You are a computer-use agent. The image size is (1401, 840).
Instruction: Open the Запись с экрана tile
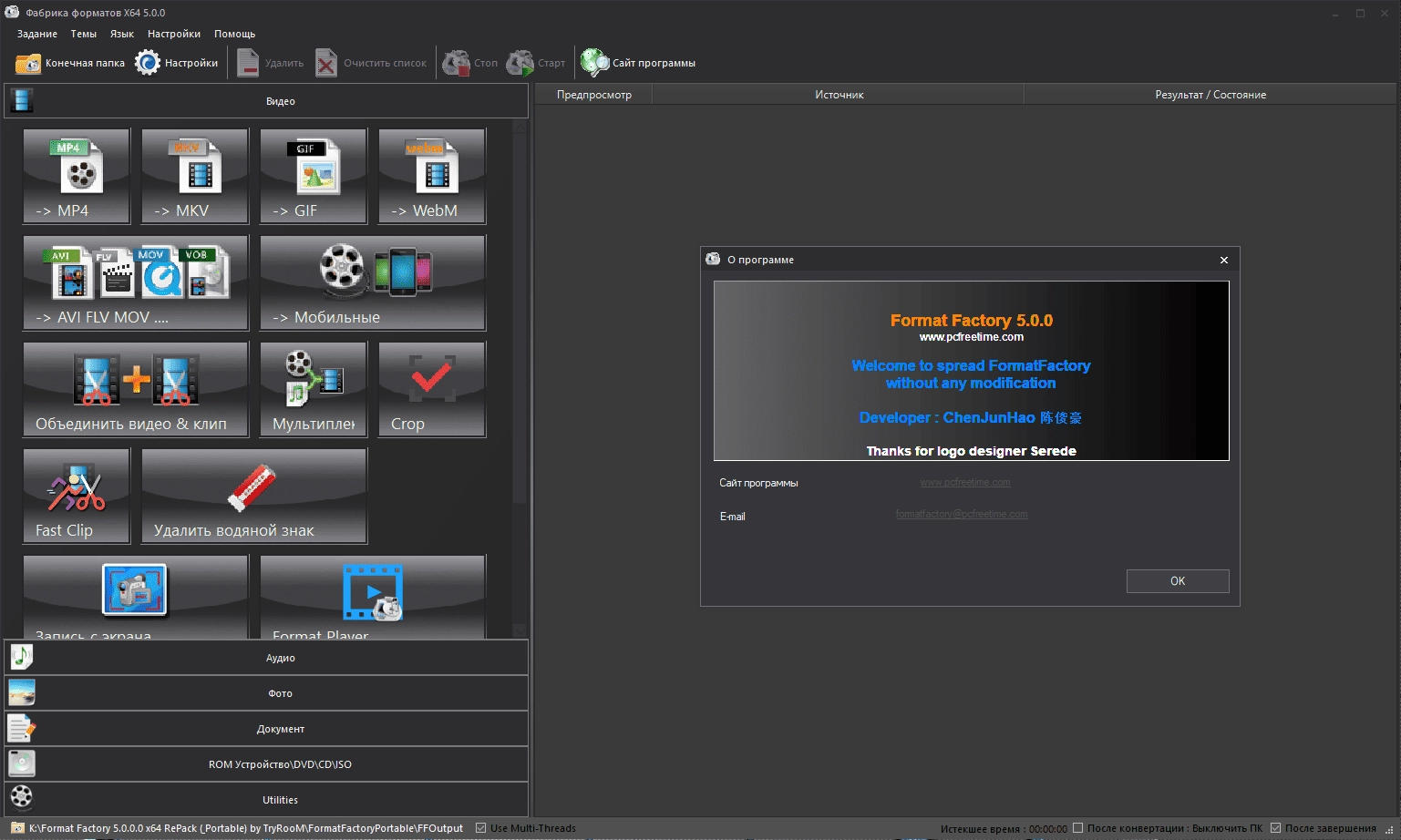click(136, 597)
